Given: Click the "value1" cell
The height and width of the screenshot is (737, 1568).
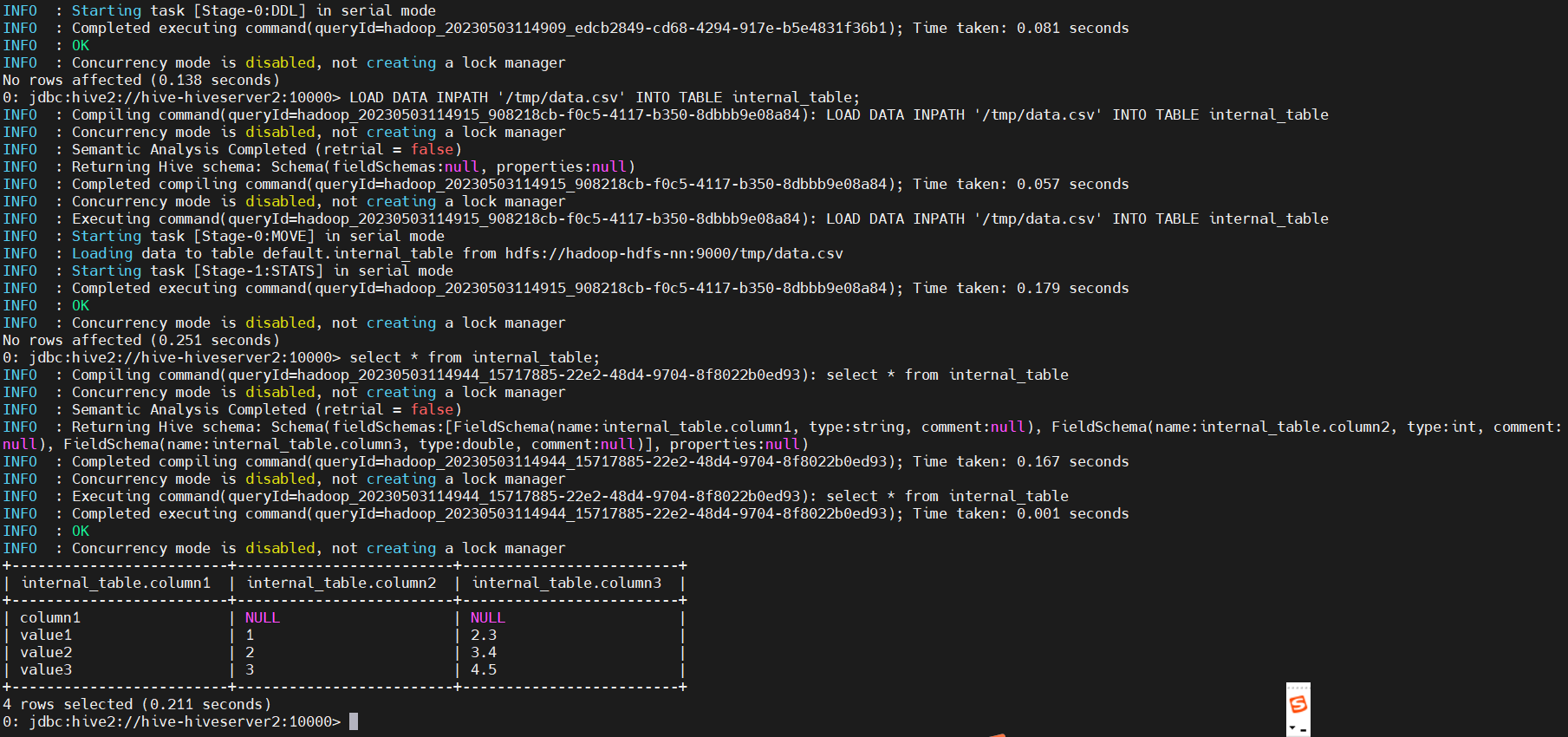Looking at the screenshot, I should (x=46, y=635).
